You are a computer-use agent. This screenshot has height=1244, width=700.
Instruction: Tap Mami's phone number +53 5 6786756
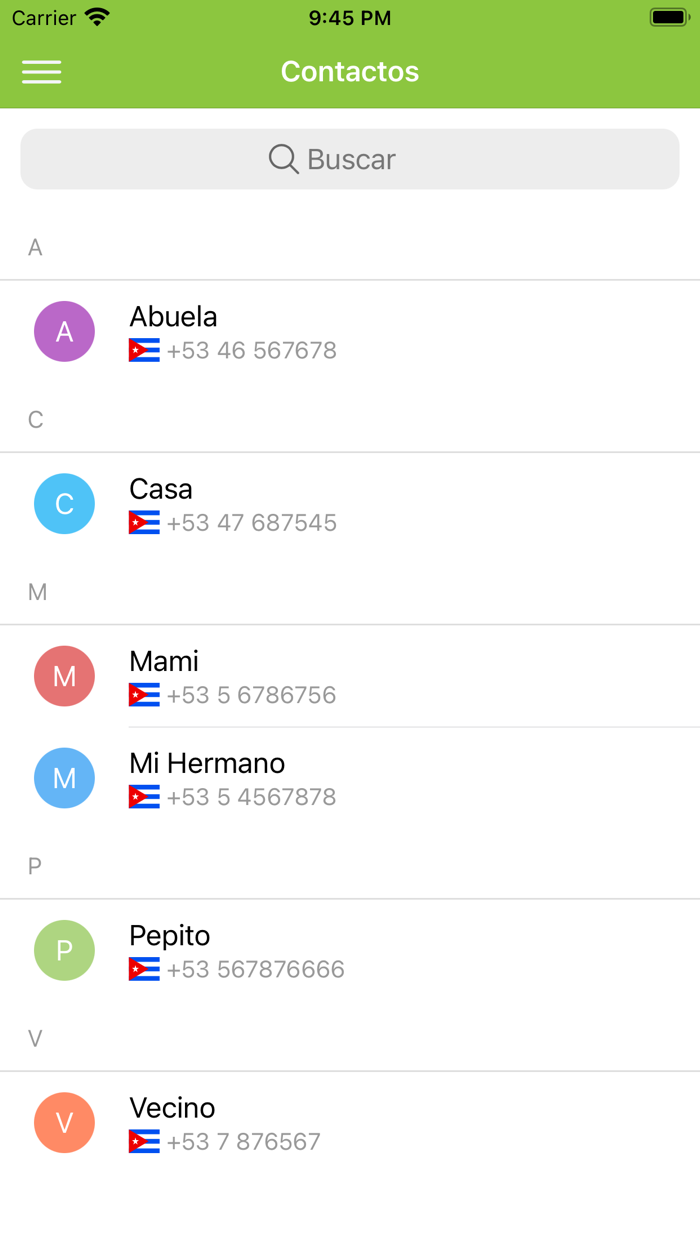252,694
